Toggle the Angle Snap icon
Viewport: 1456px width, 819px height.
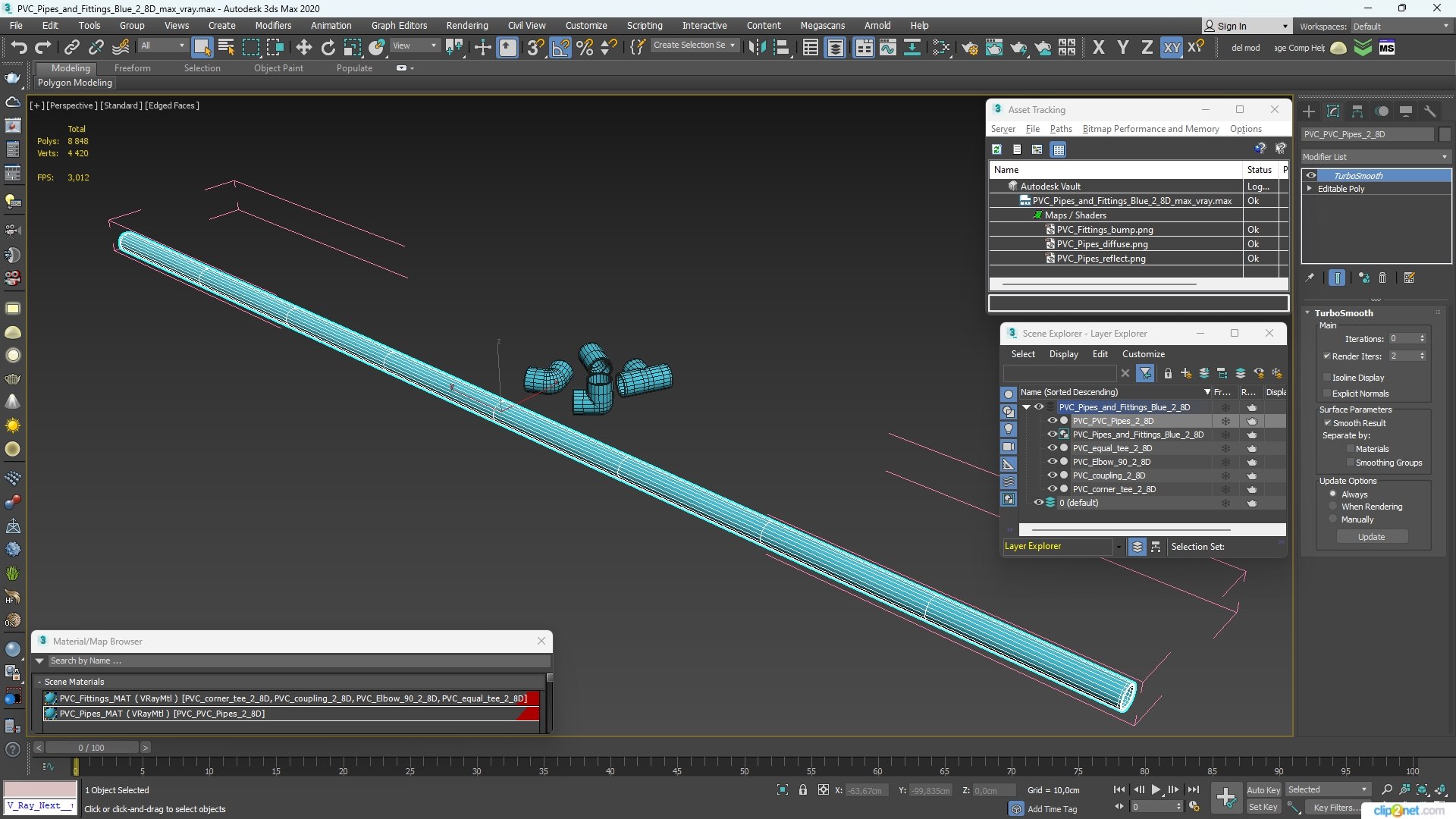560,47
